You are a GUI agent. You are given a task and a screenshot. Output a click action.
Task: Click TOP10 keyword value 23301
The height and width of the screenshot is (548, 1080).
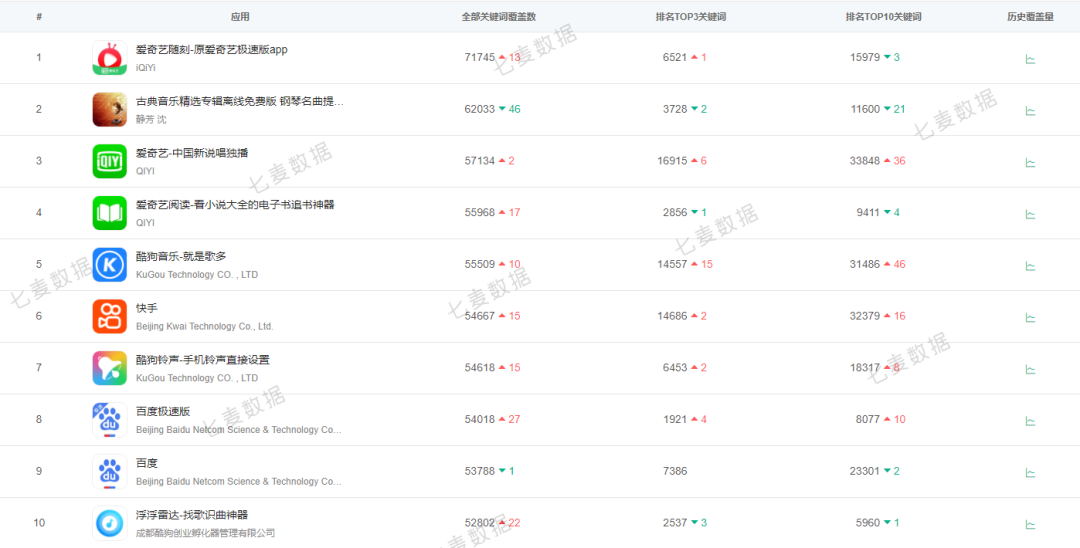point(865,471)
